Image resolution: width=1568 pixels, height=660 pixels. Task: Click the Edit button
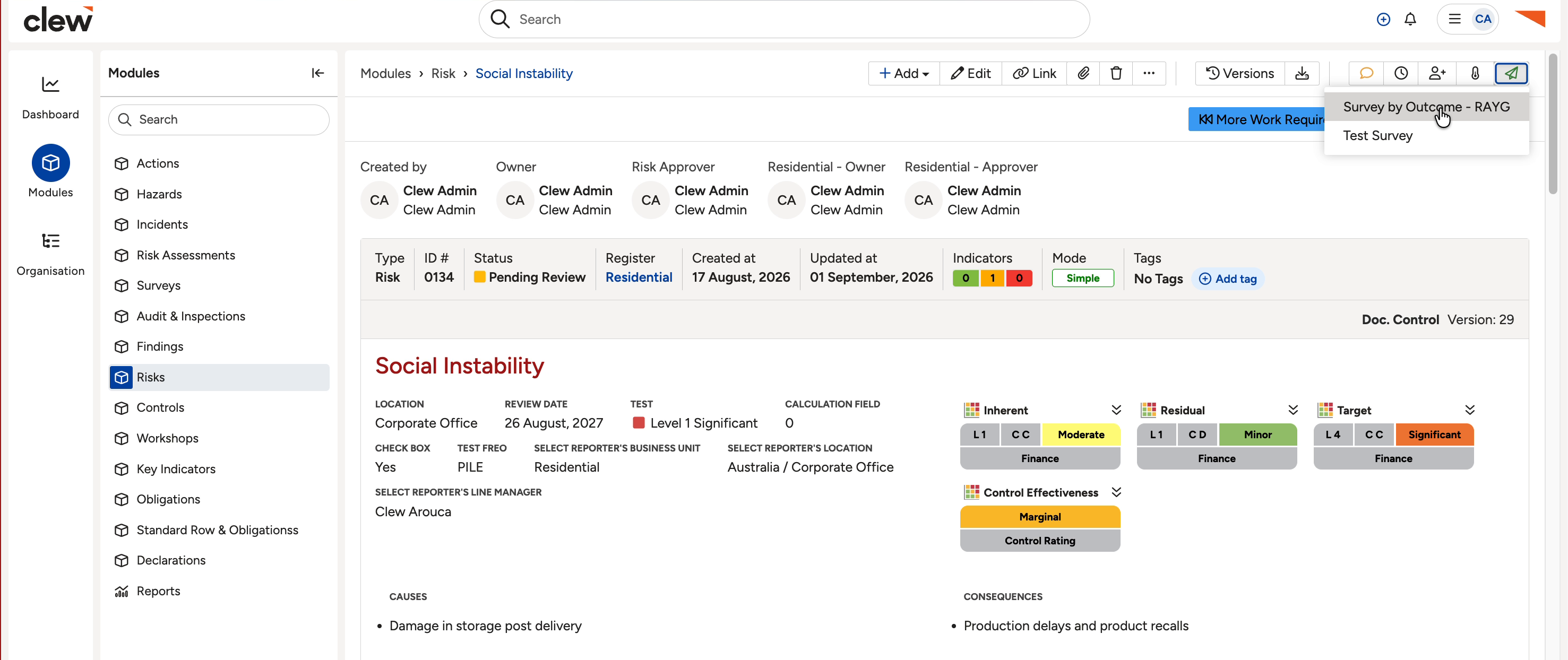point(970,73)
